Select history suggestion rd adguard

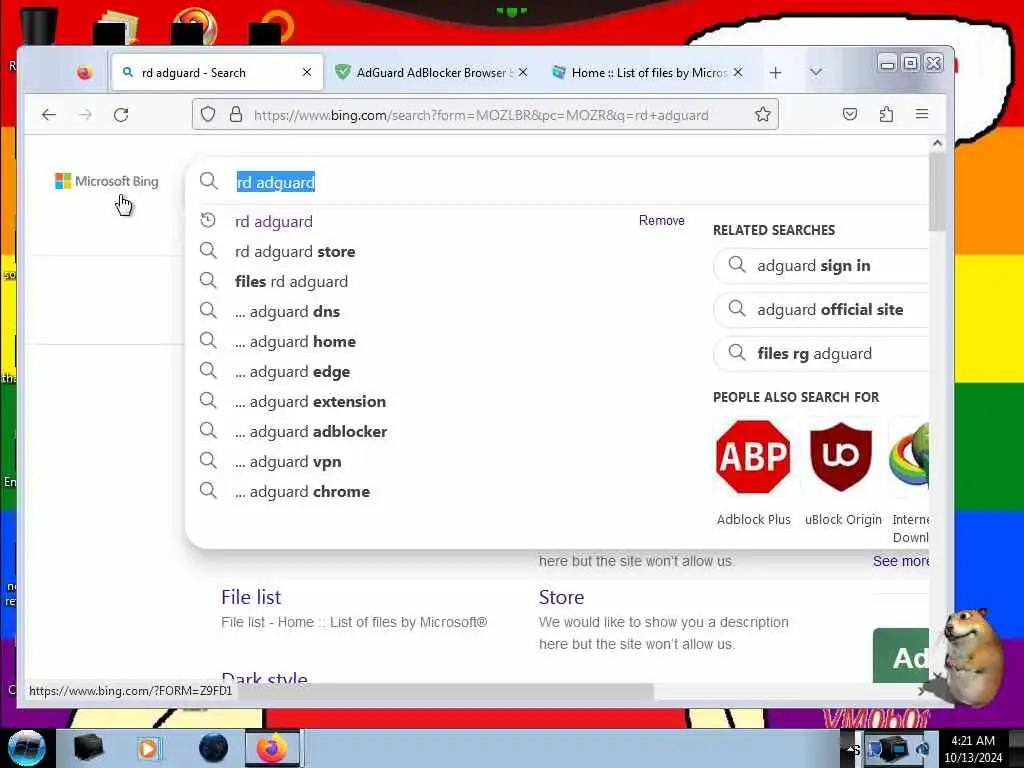pos(274,221)
